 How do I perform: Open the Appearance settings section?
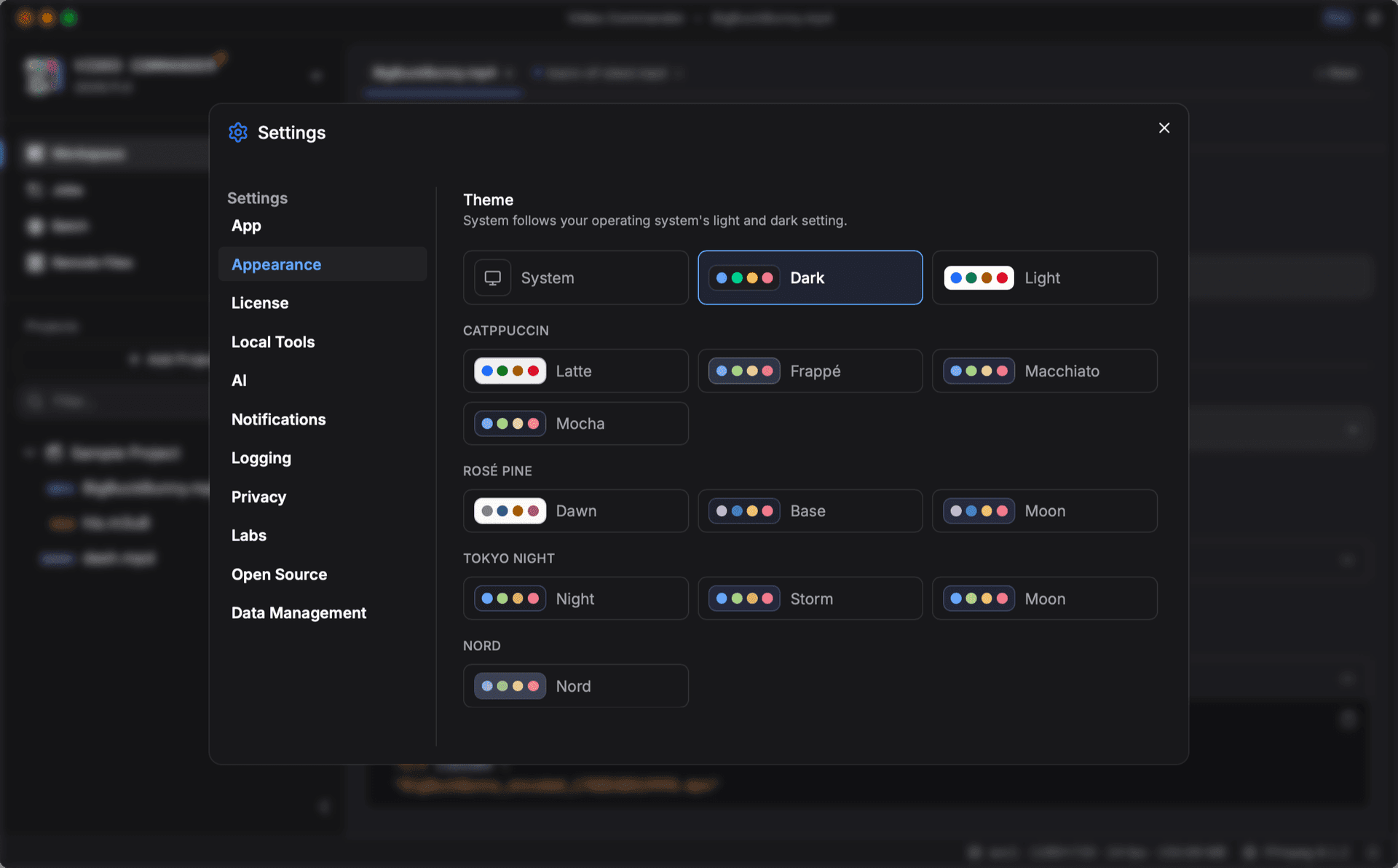(323, 264)
